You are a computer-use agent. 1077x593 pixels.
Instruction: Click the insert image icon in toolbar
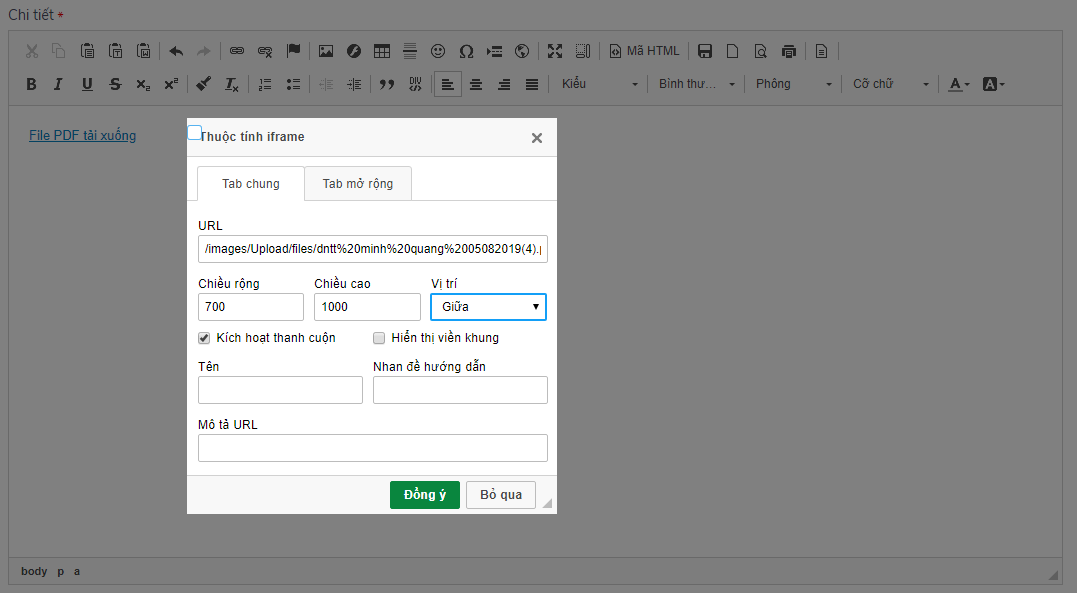pyautogui.click(x=326, y=51)
